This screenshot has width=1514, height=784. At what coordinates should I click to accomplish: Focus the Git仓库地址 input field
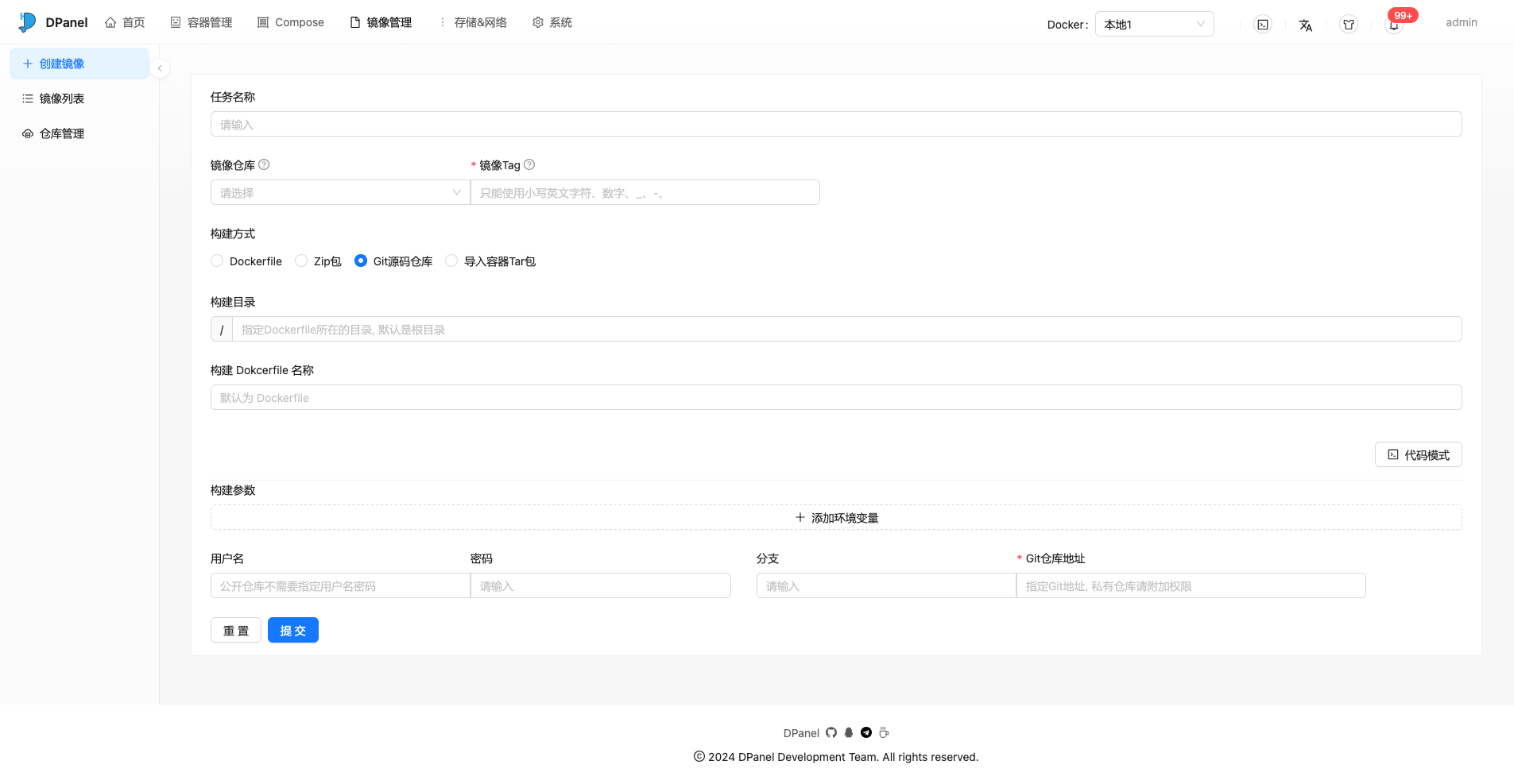1190,585
